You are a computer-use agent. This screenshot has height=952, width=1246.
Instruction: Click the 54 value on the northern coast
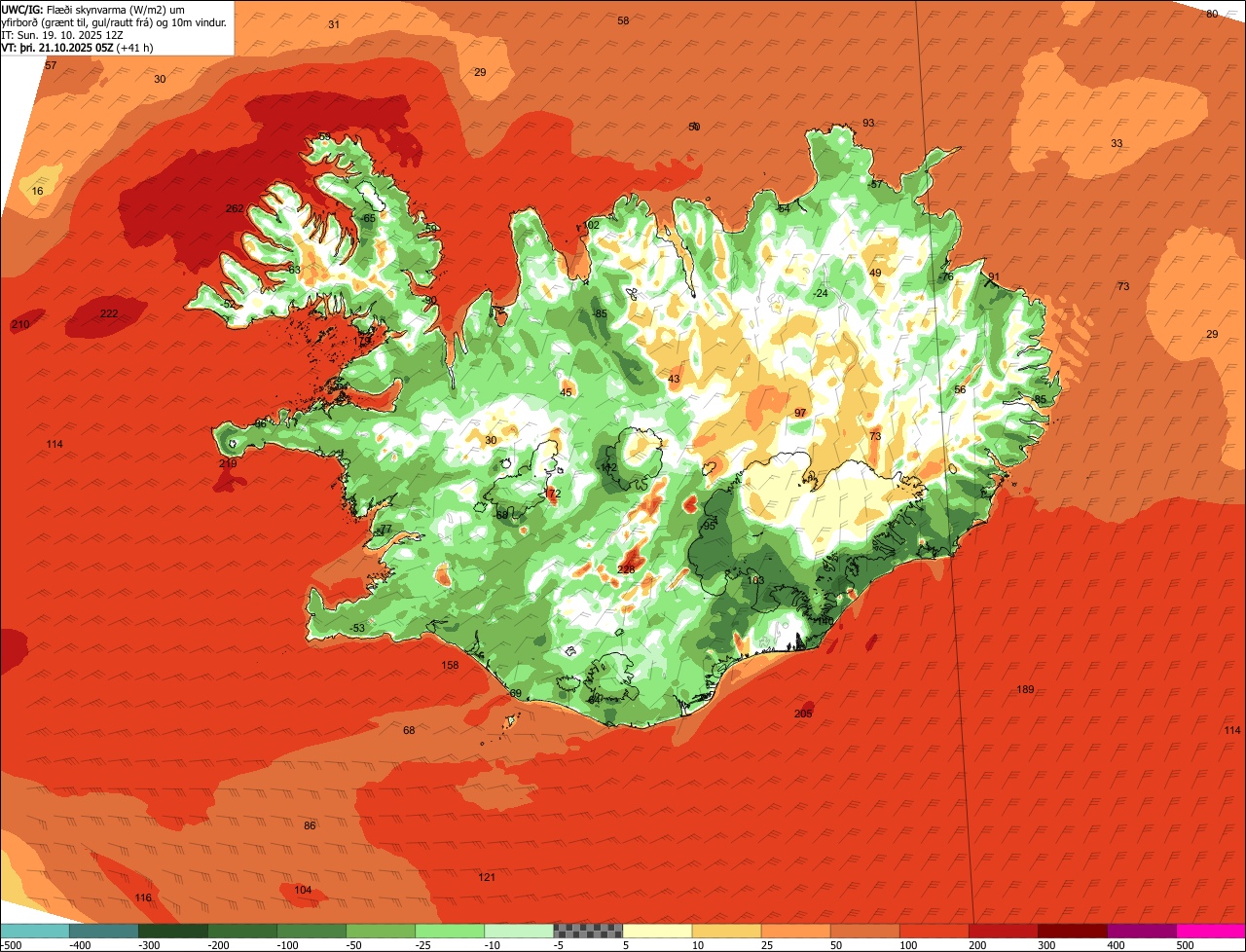(x=783, y=208)
